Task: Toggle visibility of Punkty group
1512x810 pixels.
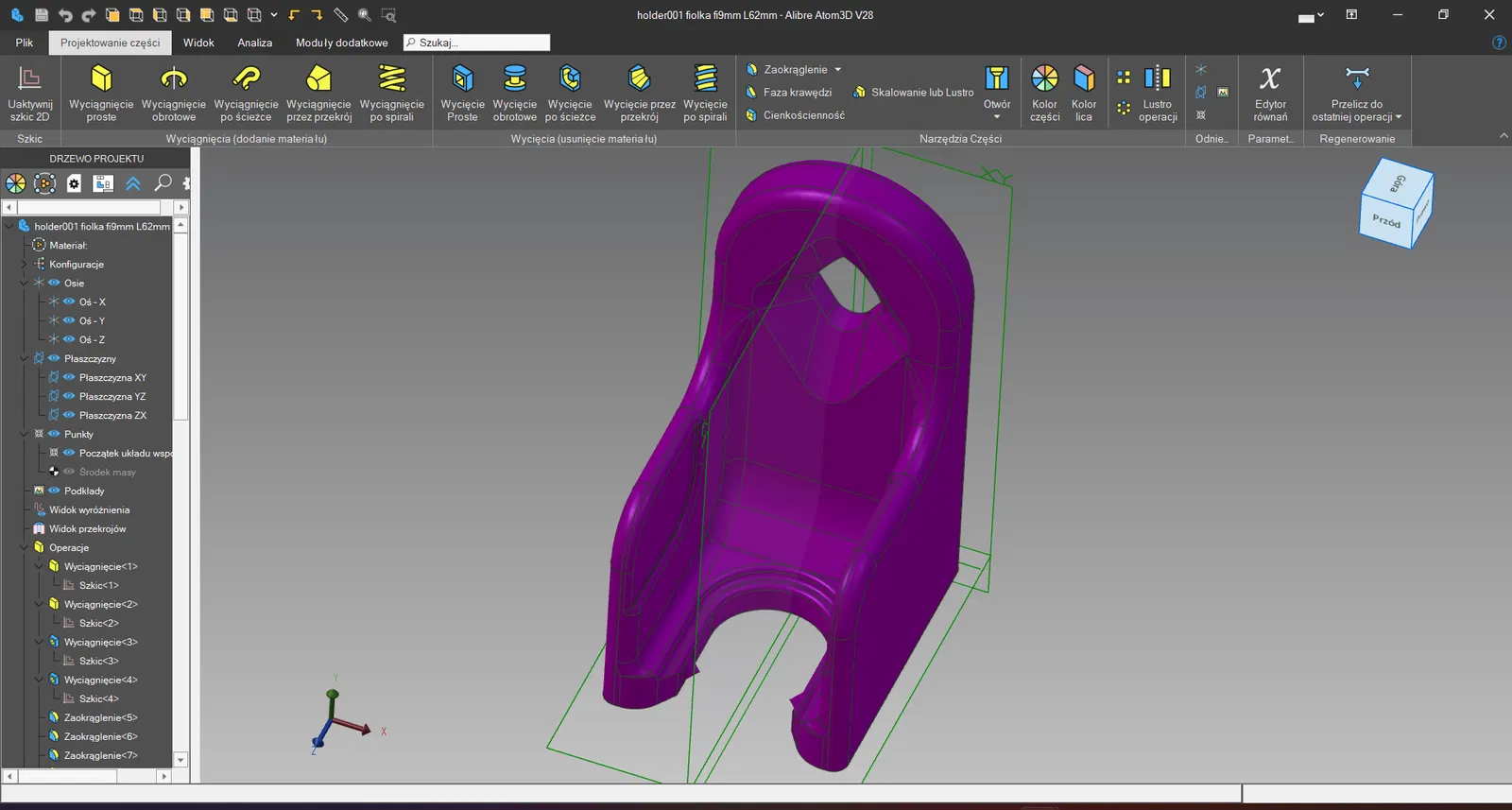Action: pos(54,434)
